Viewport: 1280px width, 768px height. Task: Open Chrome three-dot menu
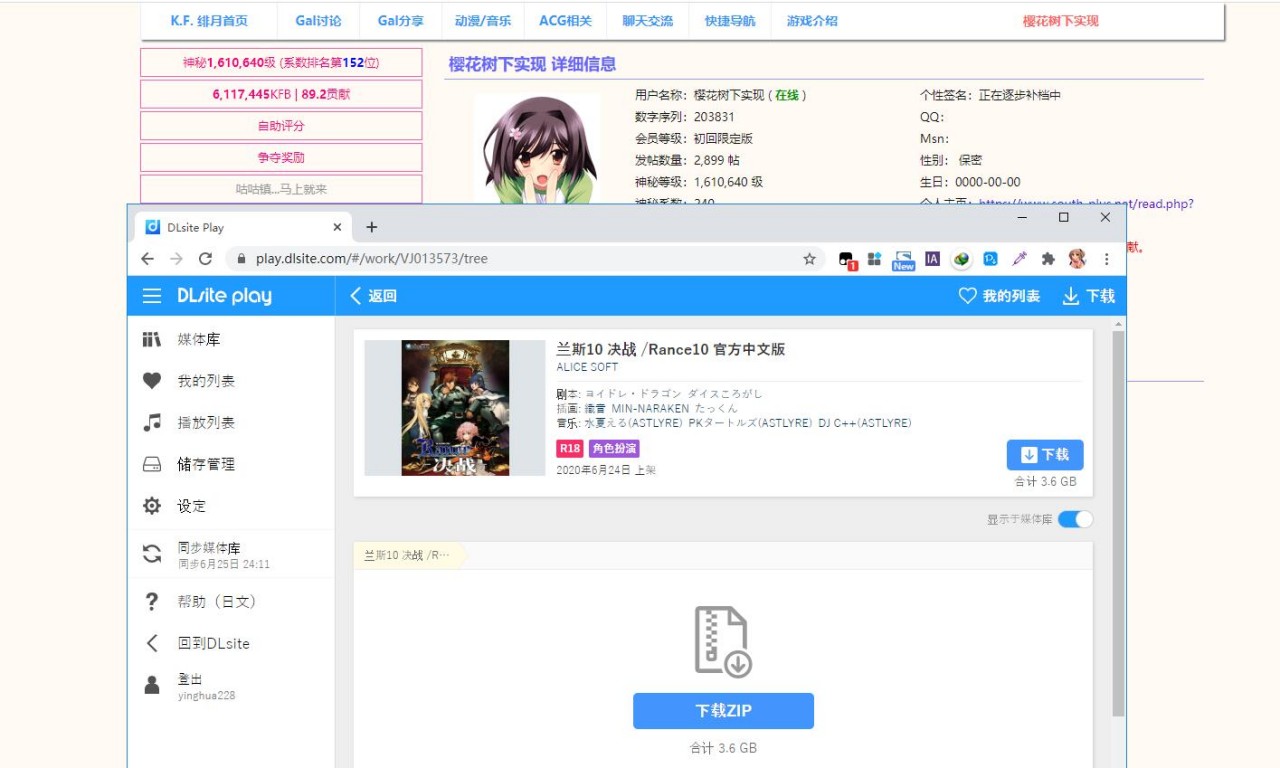click(1106, 259)
